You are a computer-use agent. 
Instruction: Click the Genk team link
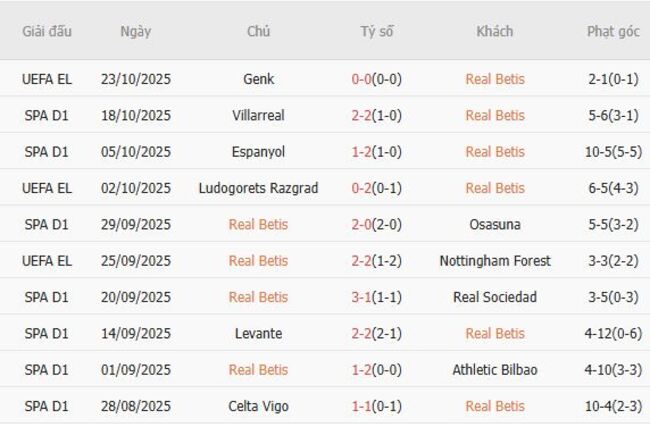pyautogui.click(x=258, y=79)
